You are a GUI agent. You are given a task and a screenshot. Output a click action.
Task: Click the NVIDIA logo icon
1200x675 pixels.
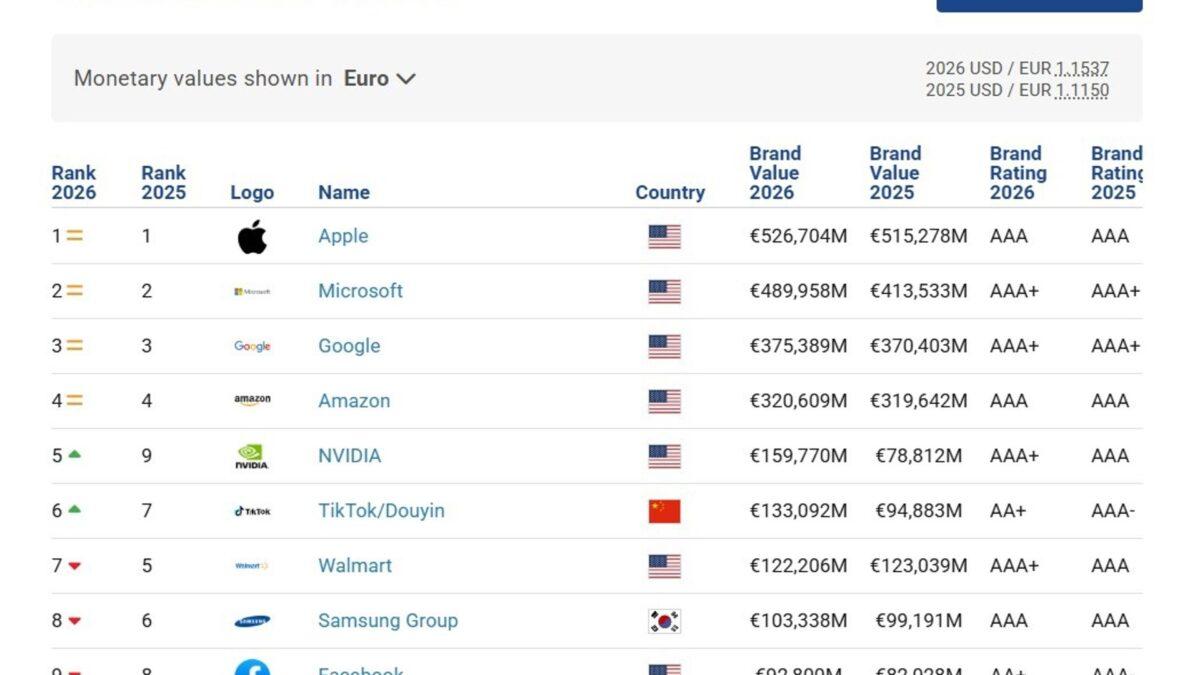(252, 455)
